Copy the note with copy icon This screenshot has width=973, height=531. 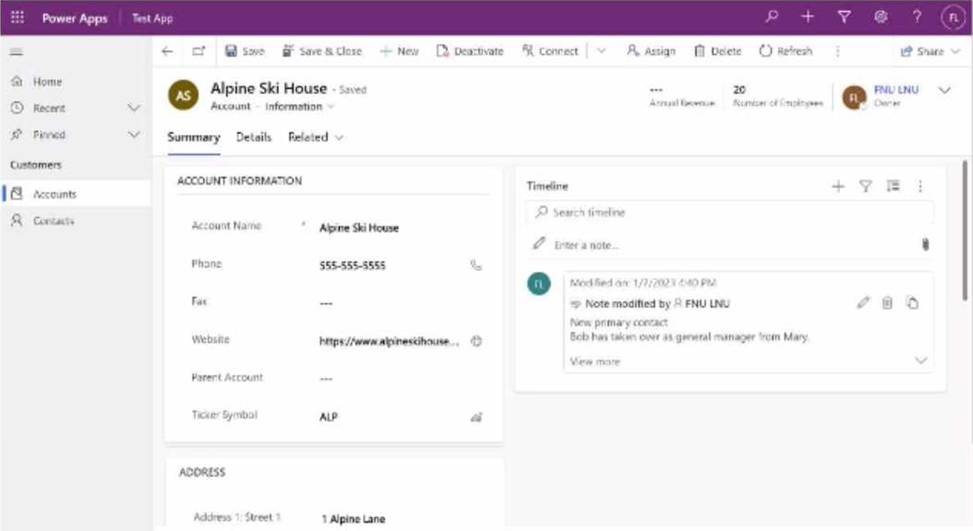912,303
